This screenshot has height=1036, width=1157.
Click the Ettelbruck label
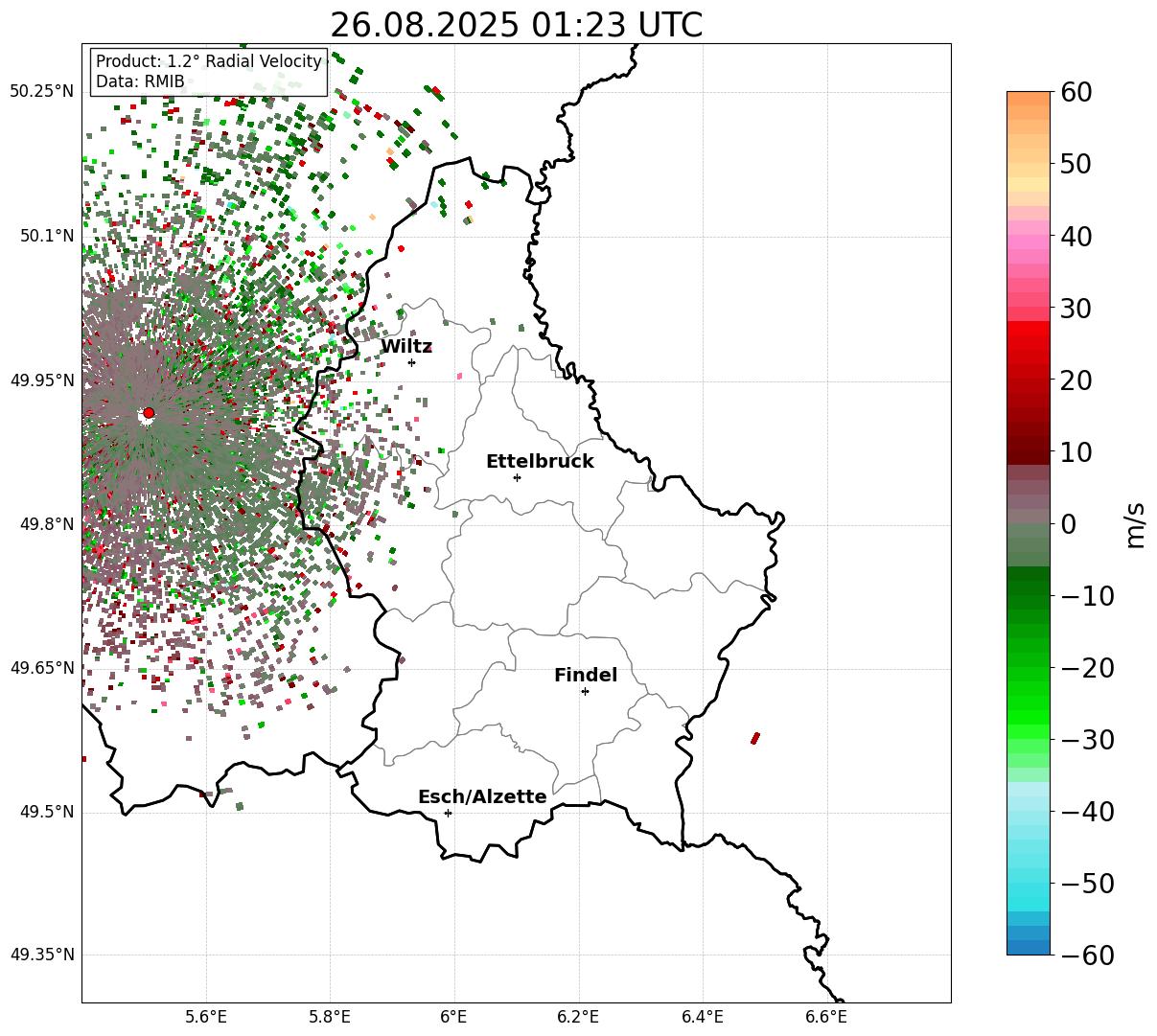coord(540,462)
